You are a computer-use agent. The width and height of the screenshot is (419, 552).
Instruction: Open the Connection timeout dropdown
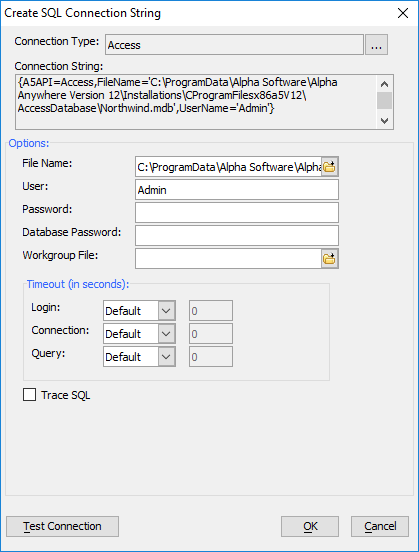166,333
